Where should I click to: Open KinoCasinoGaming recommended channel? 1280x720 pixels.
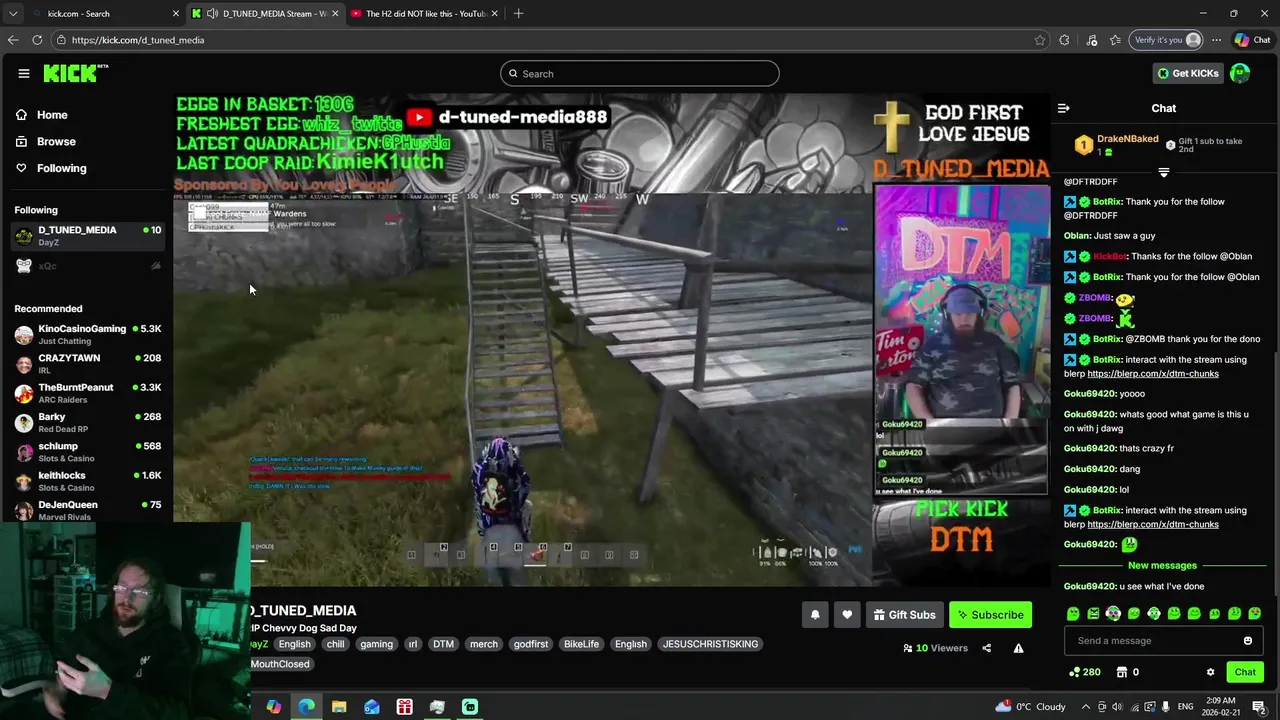tap(88, 335)
